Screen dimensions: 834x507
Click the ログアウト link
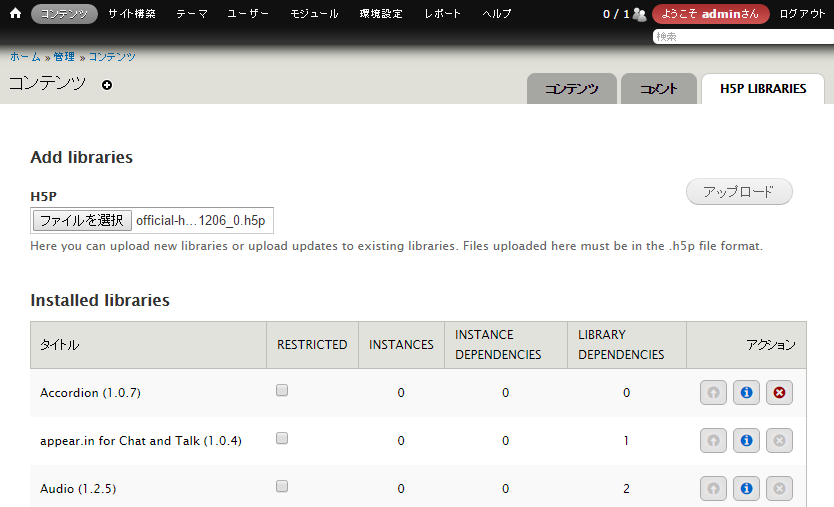[x=802, y=14]
